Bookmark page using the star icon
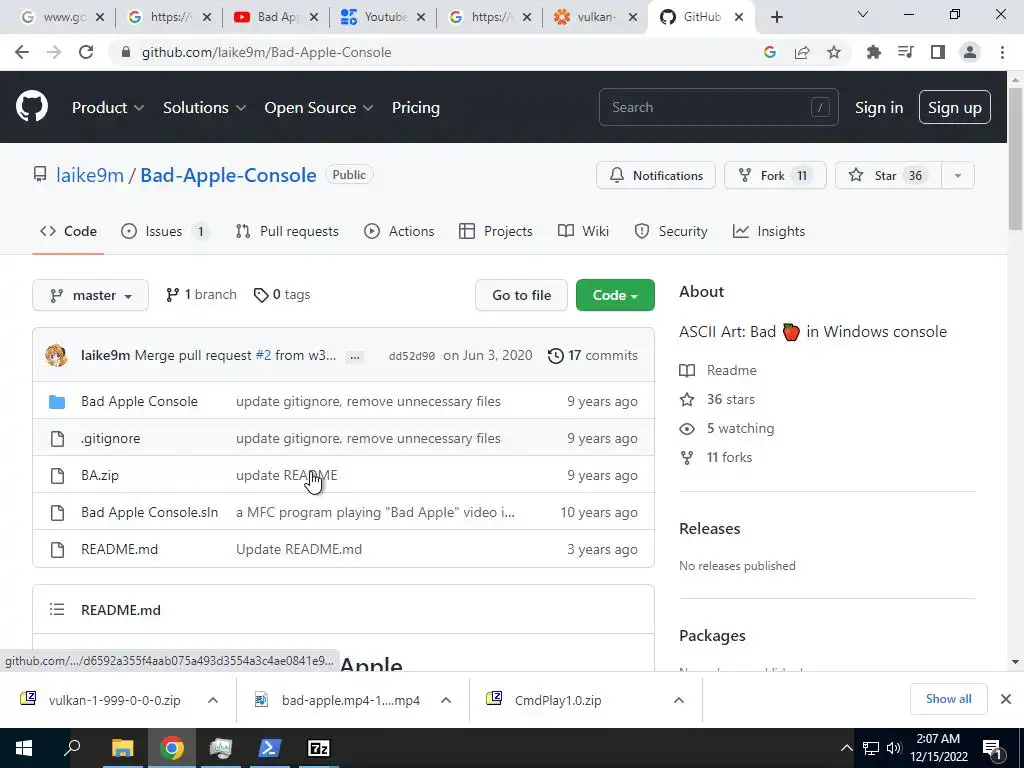The image size is (1024, 768). [x=834, y=52]
